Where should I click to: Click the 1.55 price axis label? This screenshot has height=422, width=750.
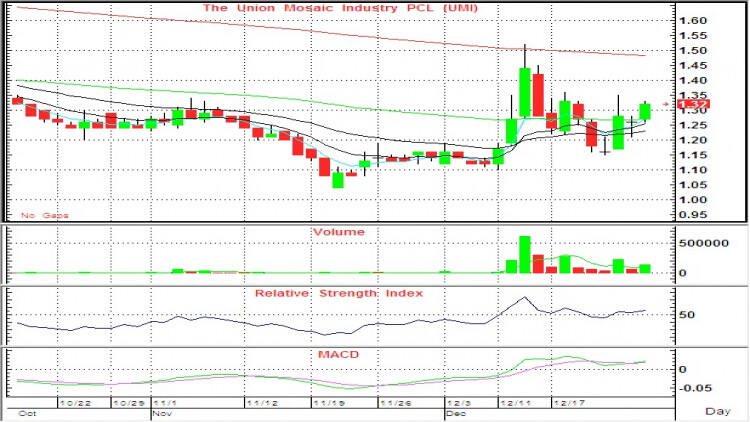(x=693, y=35)
